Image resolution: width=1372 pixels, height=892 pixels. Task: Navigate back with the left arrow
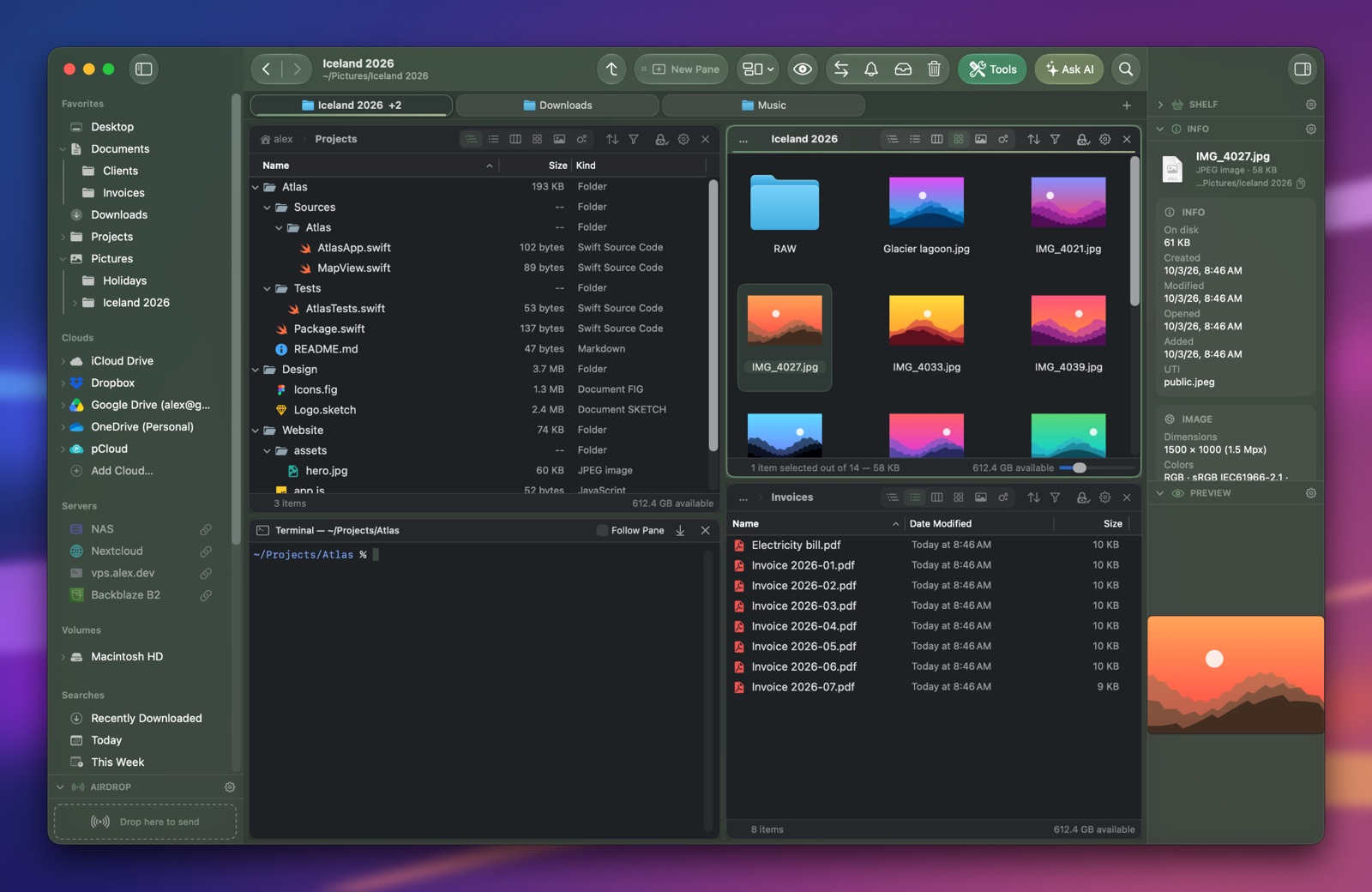pos(267,69)
